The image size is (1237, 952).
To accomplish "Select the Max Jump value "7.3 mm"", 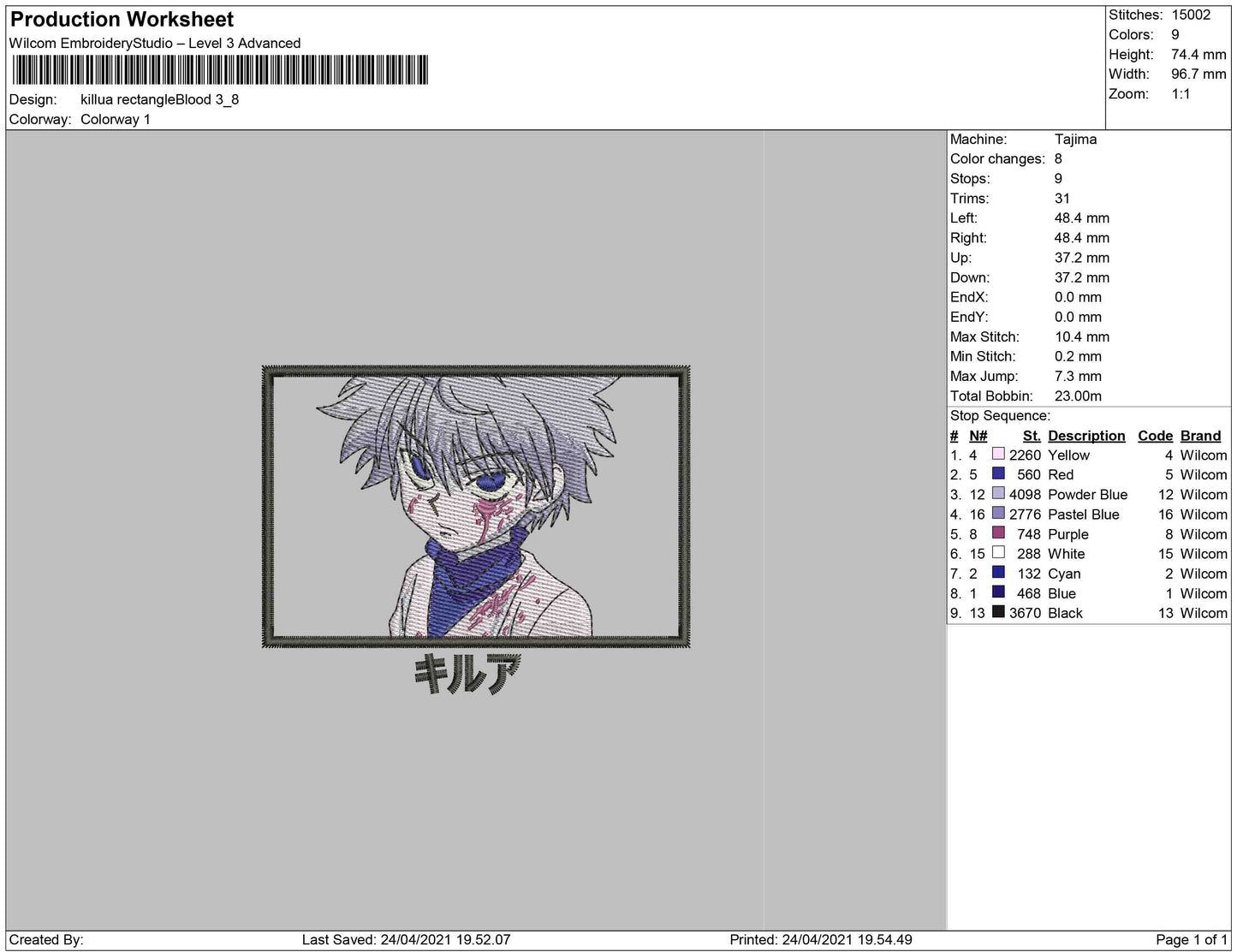I will point(1078,376).
